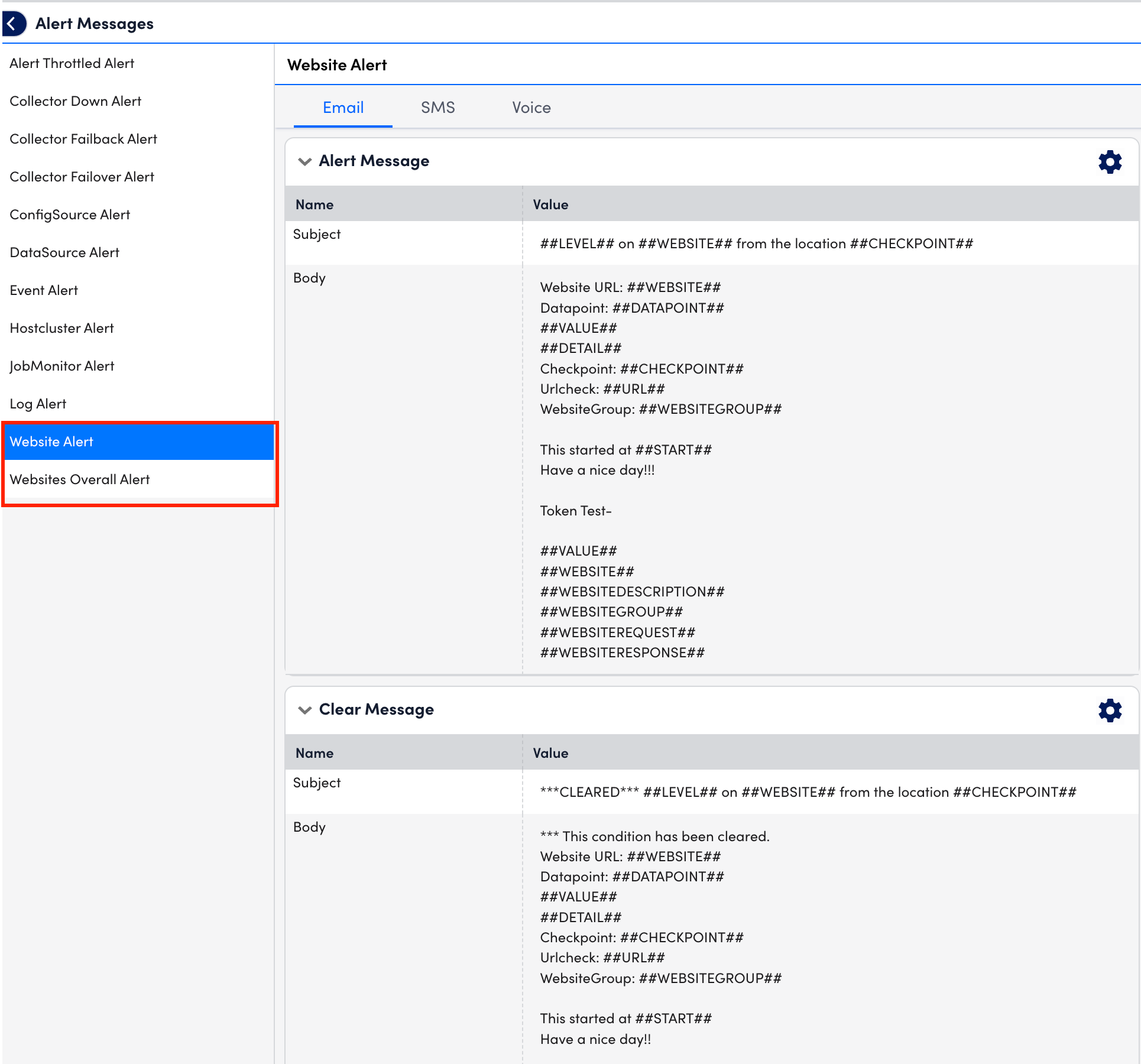The image size is (1141, 1064).
Task: Select Alert Throttled Alert
Action: point(72,63)
